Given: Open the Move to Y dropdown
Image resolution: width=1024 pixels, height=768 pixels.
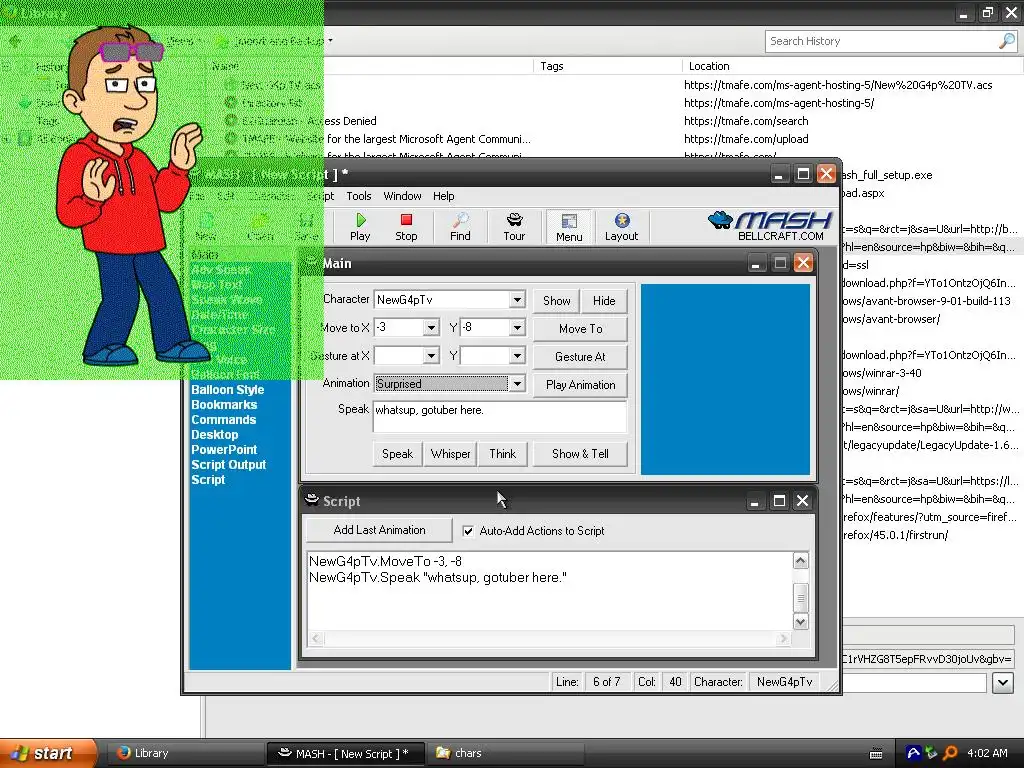Looking at the screenshot, I should click(x=517, y=328).
